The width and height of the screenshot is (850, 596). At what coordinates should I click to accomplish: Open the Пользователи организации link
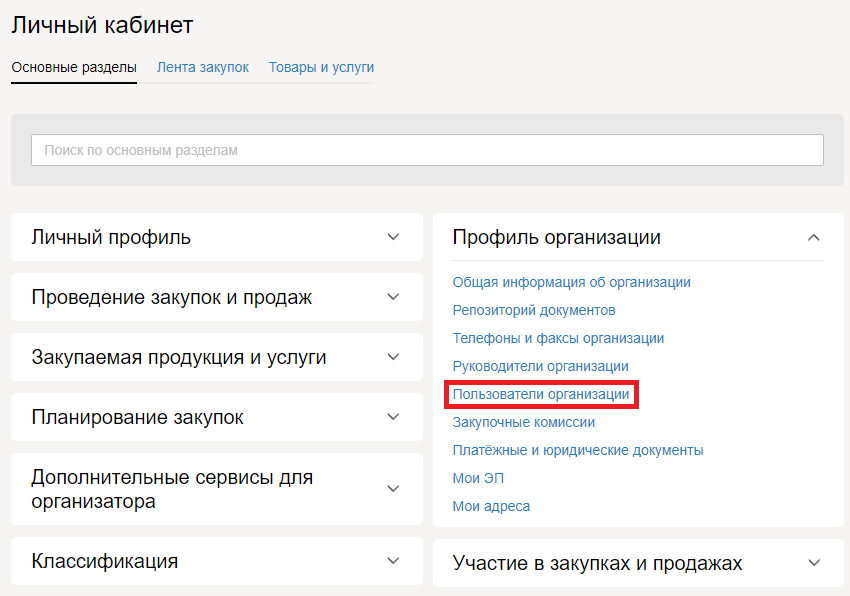(x=541, y=394)
